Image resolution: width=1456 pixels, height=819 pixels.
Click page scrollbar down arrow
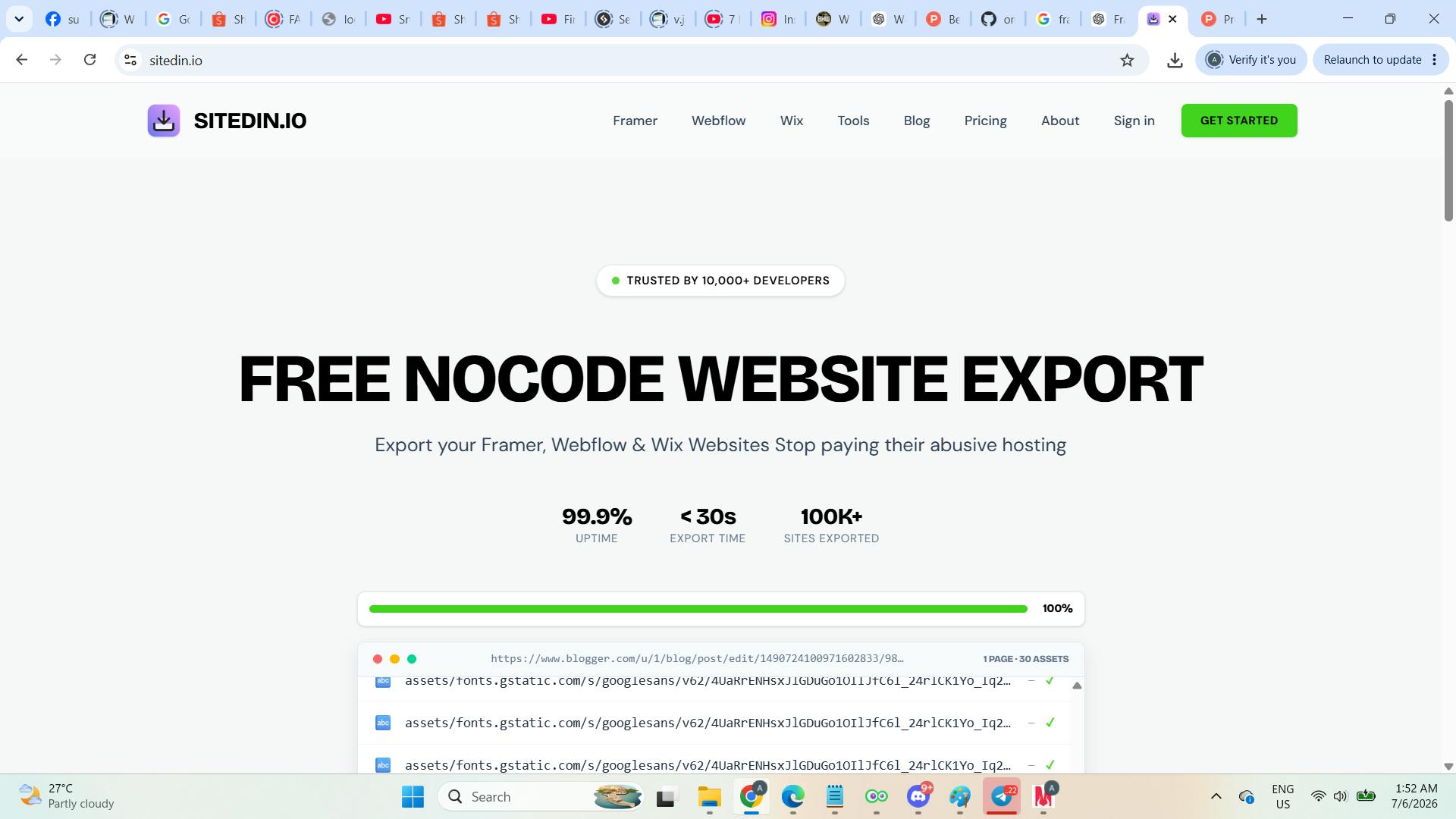(x=1448, y=767)
